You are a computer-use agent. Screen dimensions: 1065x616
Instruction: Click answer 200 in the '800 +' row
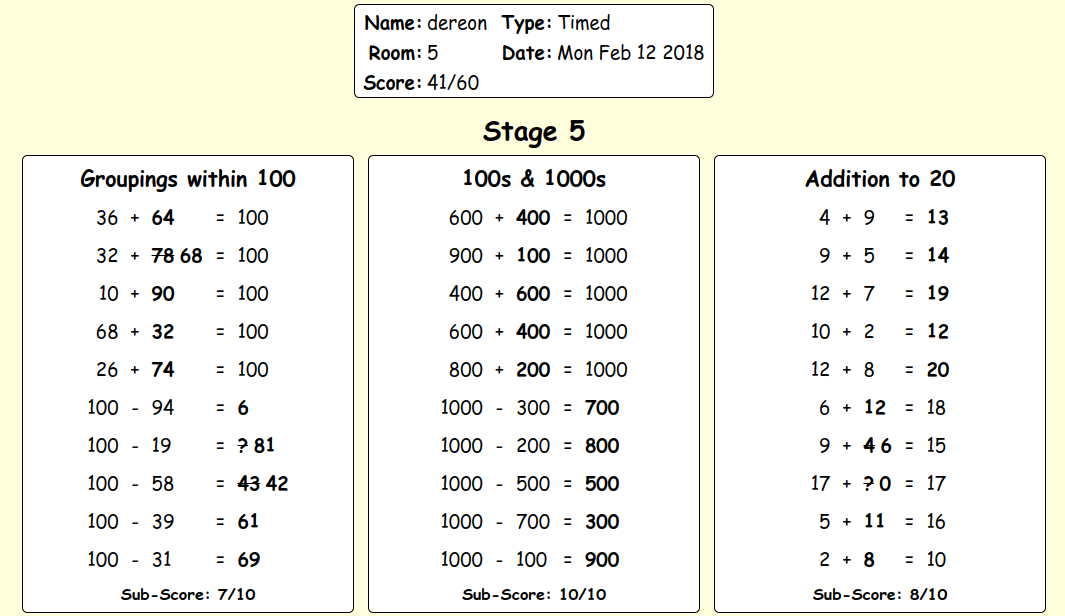click(533, 370)
